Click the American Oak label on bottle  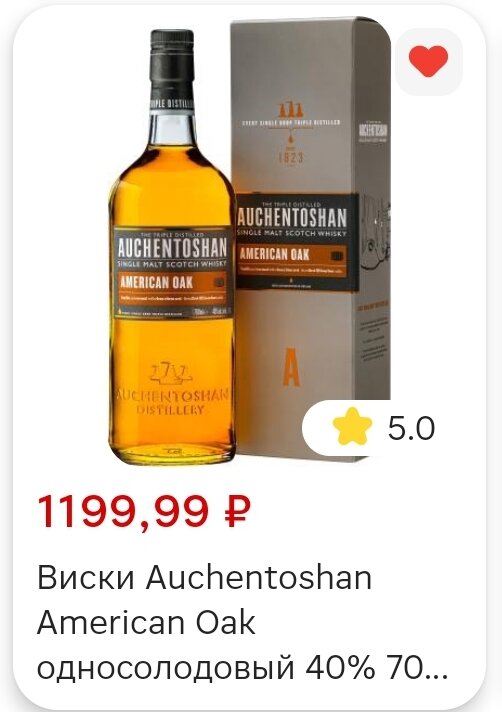157,282
